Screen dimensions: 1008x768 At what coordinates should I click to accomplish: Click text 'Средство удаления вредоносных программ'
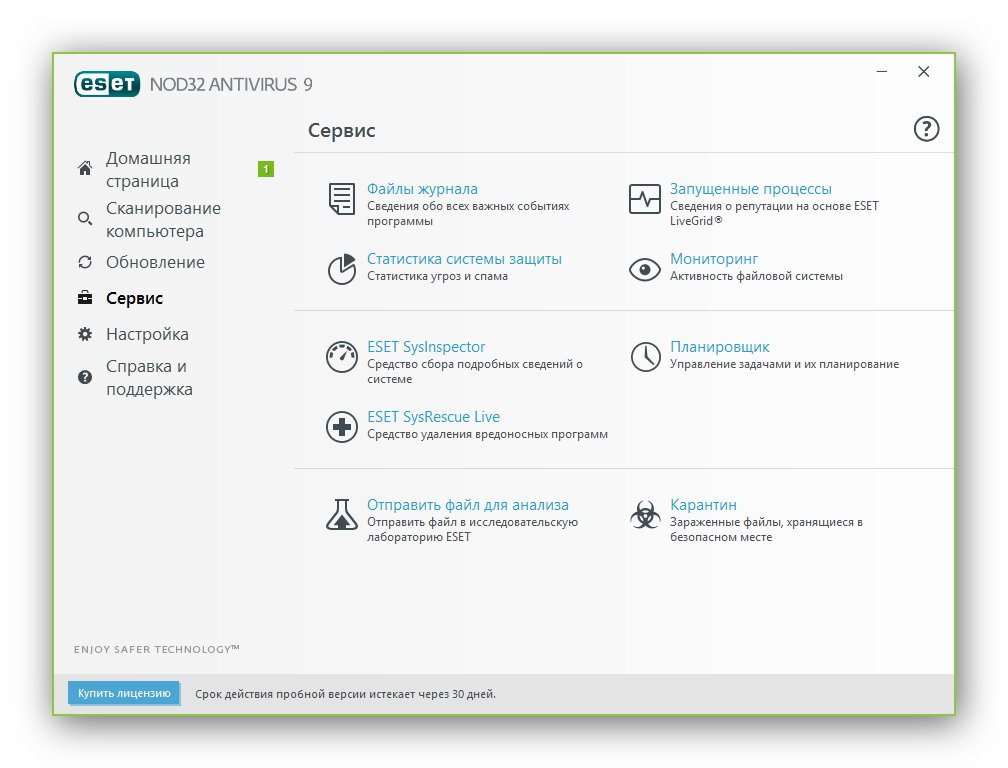[487, 434]
